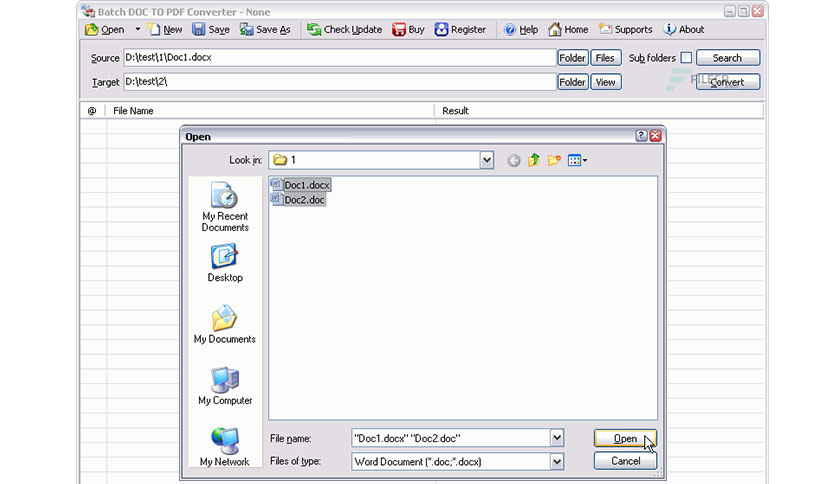Close the Open dialog with X
This screenshot has height=484, width=836.
coord(656,136)
